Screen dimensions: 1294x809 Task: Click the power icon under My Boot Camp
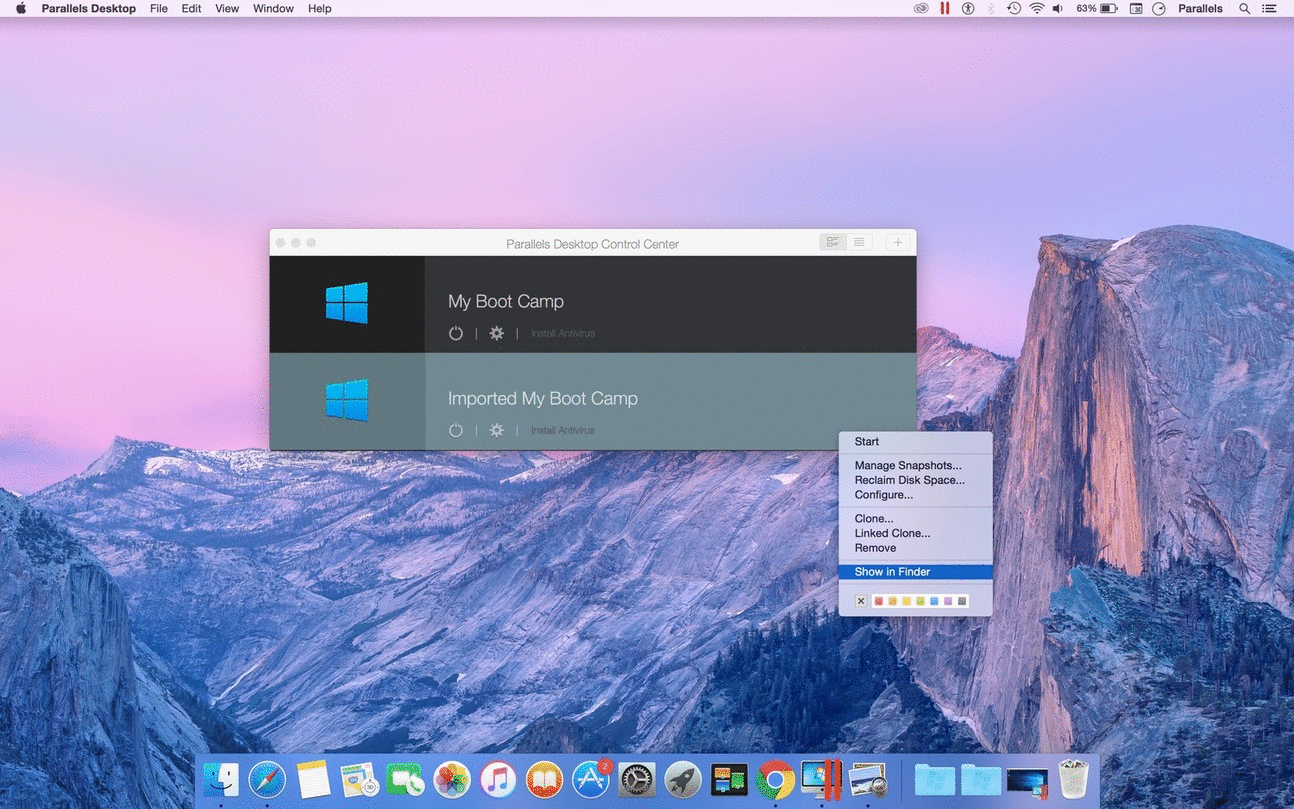(456, 333)
